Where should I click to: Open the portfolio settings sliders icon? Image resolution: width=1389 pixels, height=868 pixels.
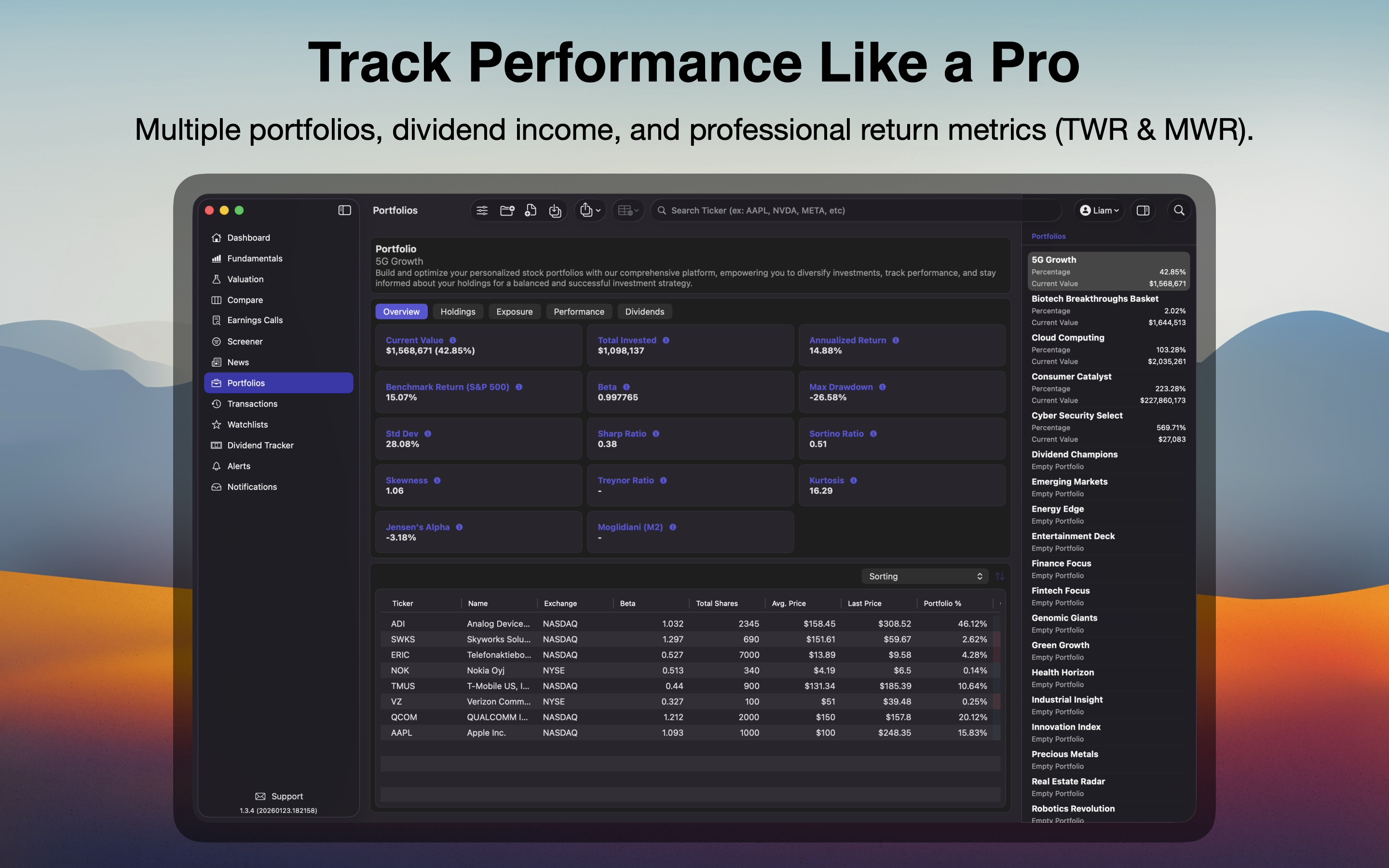[x=482, y=211]
